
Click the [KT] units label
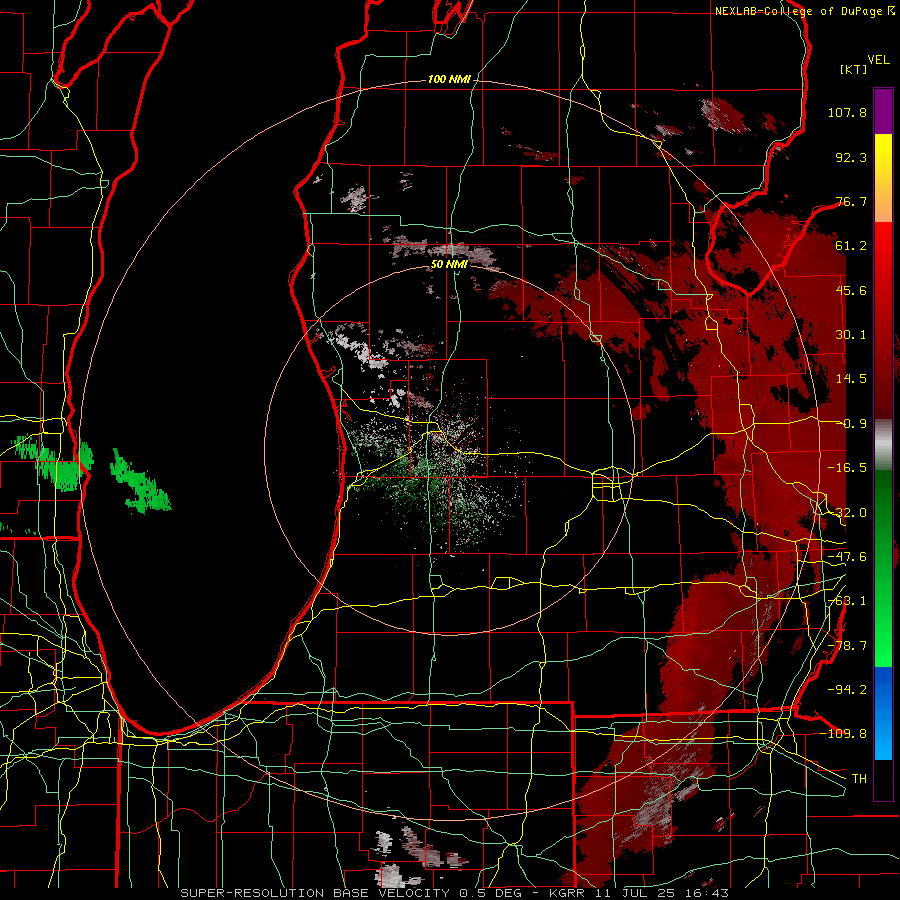point(854,69)
